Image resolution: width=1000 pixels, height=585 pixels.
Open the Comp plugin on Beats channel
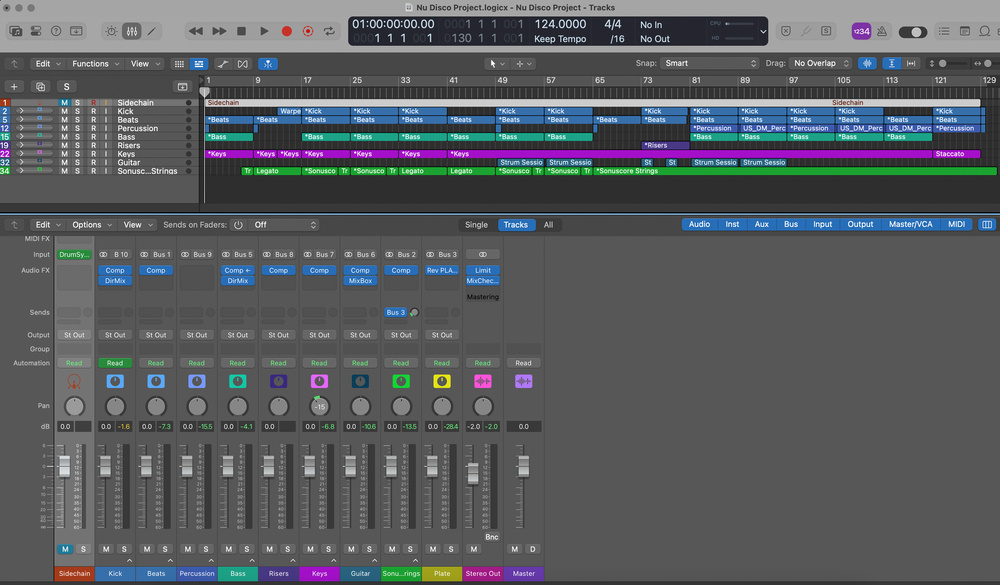(156, 270)
